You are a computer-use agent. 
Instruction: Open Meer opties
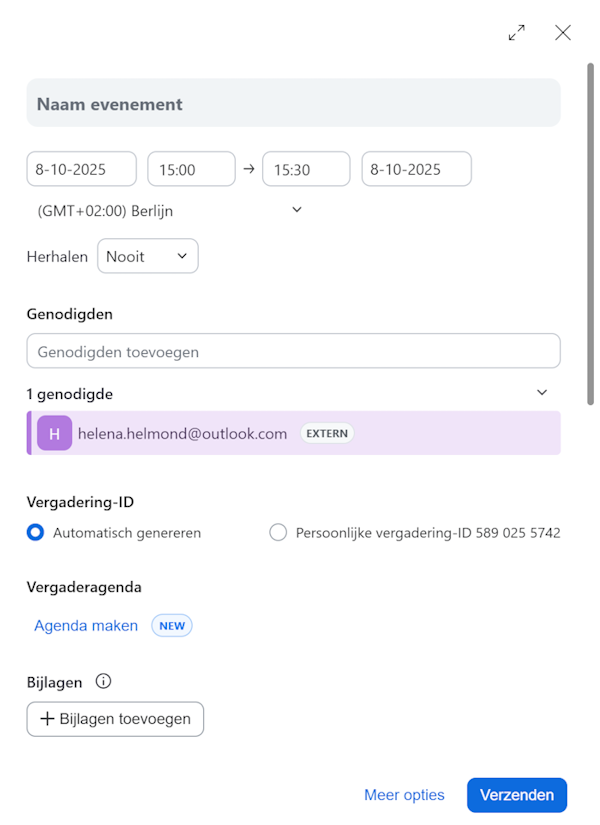[x=404, y=795]
